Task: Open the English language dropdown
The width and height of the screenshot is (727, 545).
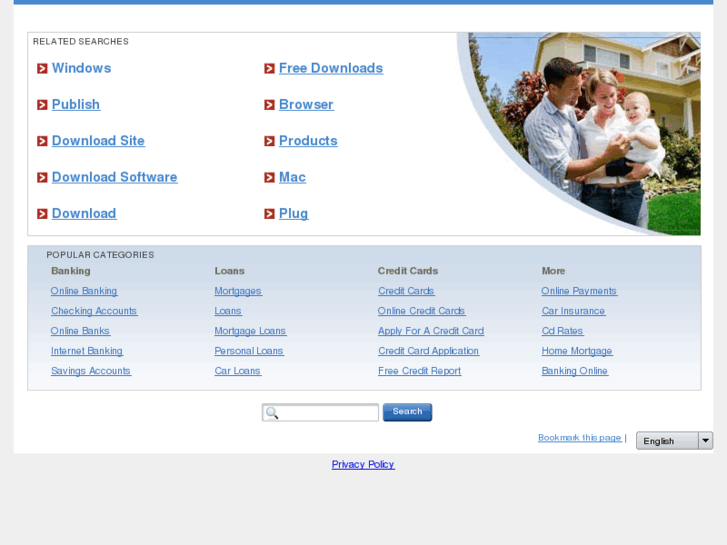Action: (x=674, y=441)
